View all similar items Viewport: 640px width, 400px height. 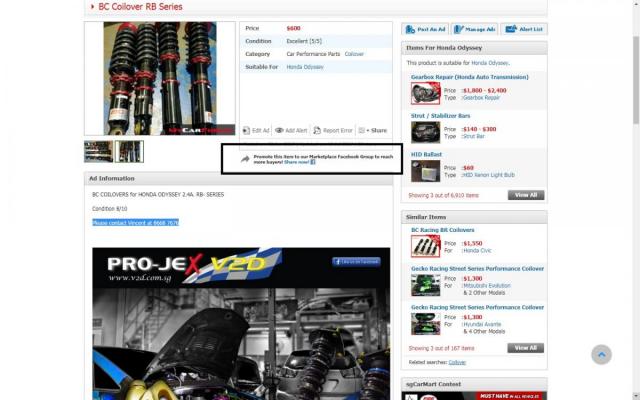pyautogui.click(x=526, y=348)
